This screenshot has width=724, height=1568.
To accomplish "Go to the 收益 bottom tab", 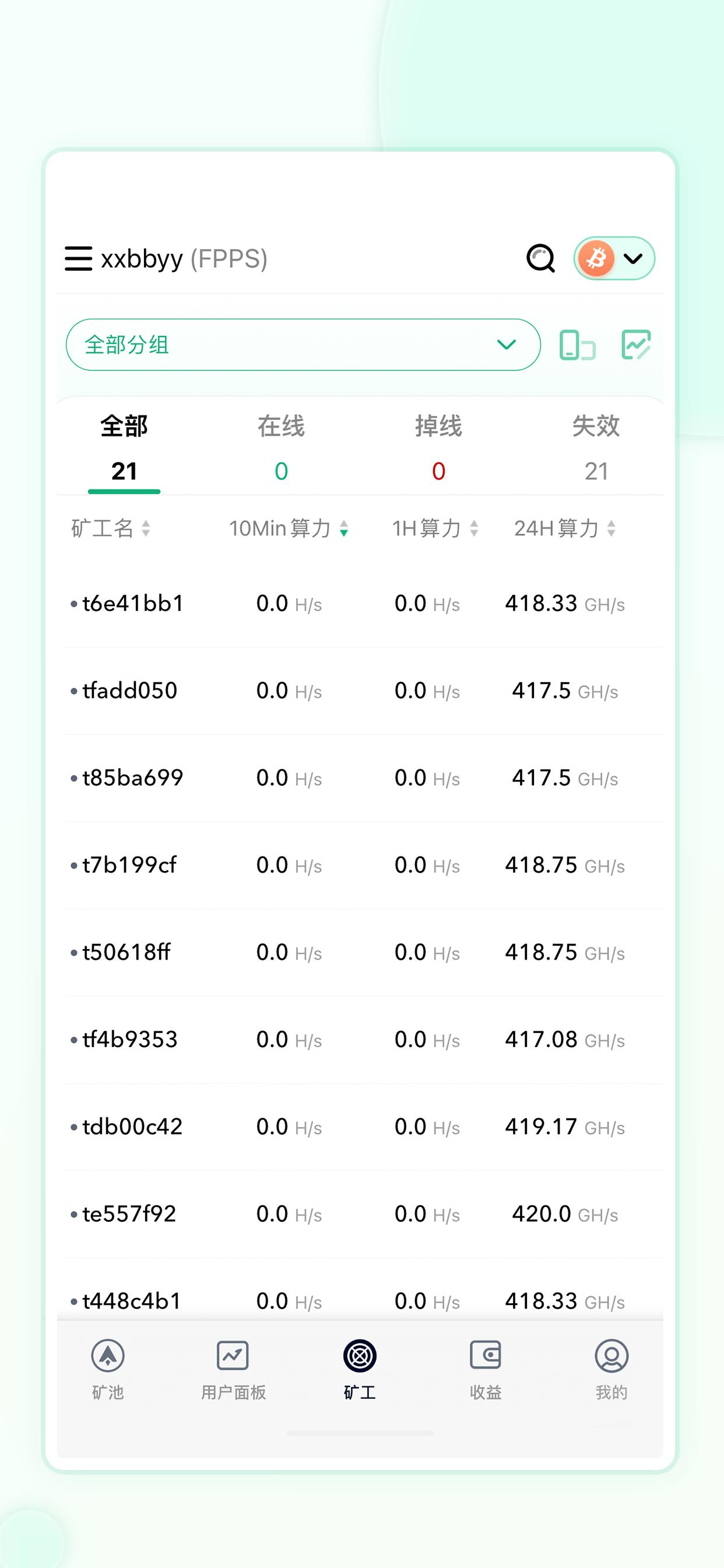I will [486, 1370].
